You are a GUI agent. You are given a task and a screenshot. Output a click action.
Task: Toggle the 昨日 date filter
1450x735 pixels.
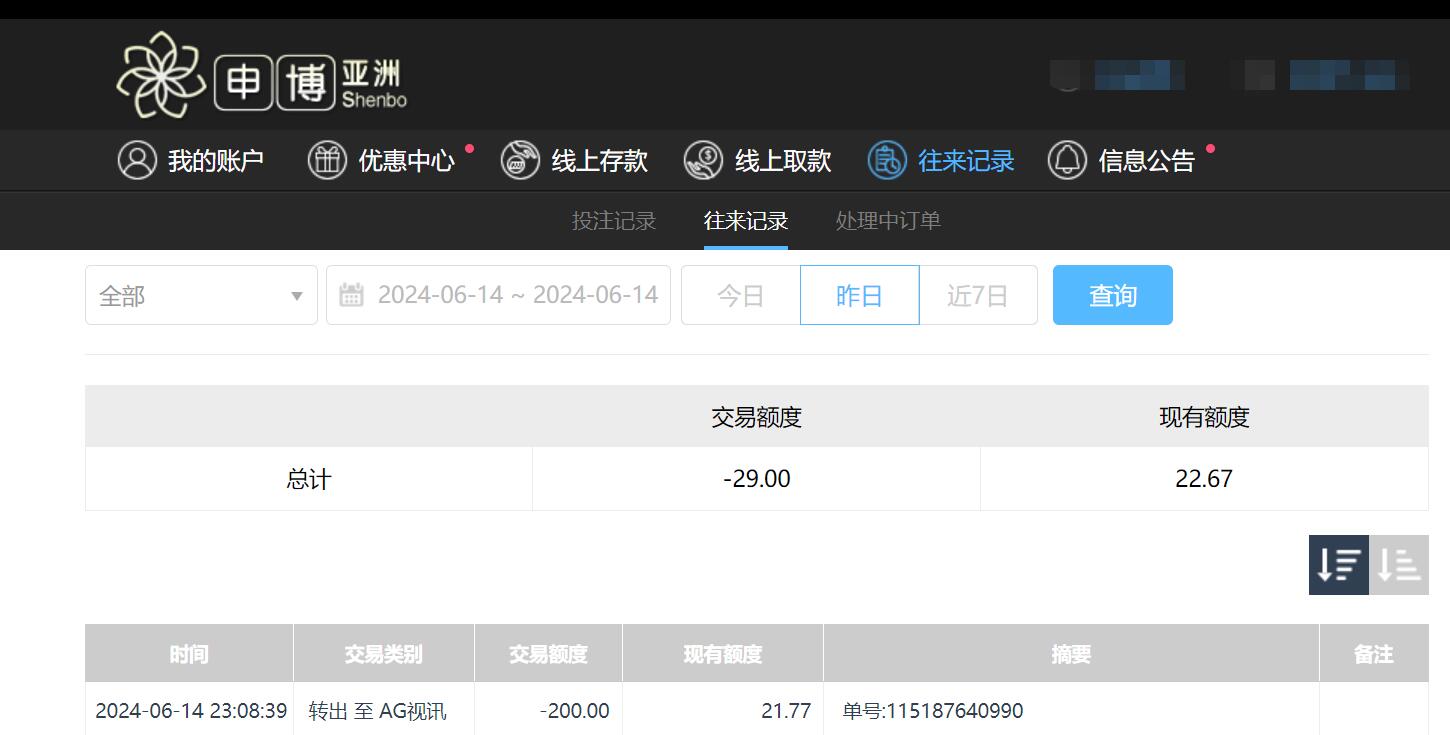click(x=859, y=294)
